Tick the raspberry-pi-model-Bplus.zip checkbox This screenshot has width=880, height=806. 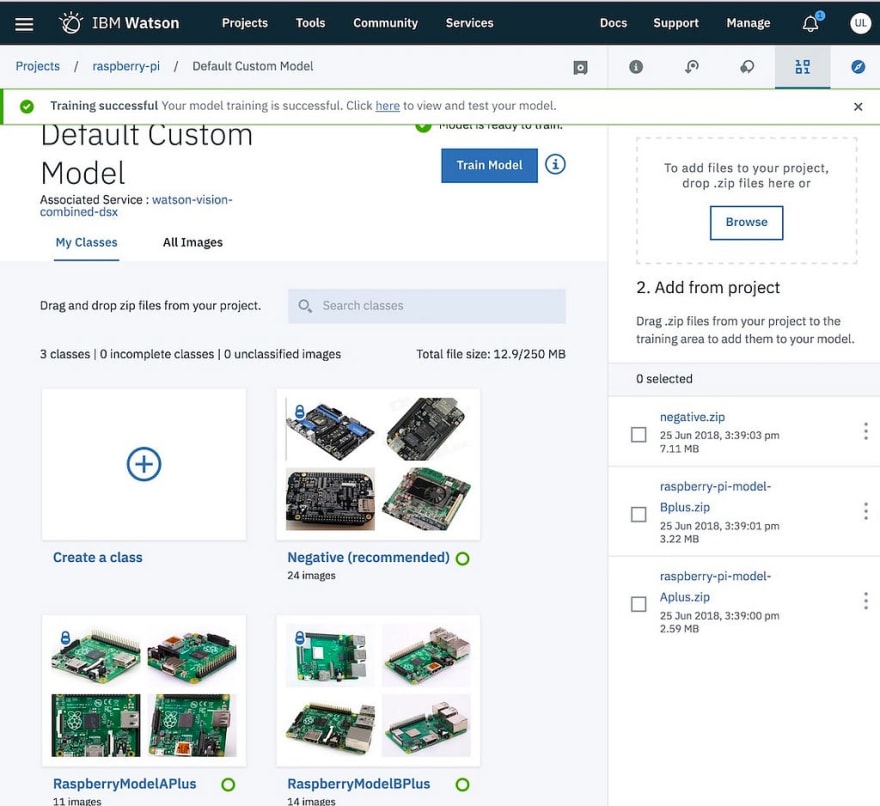click(639, 514)
